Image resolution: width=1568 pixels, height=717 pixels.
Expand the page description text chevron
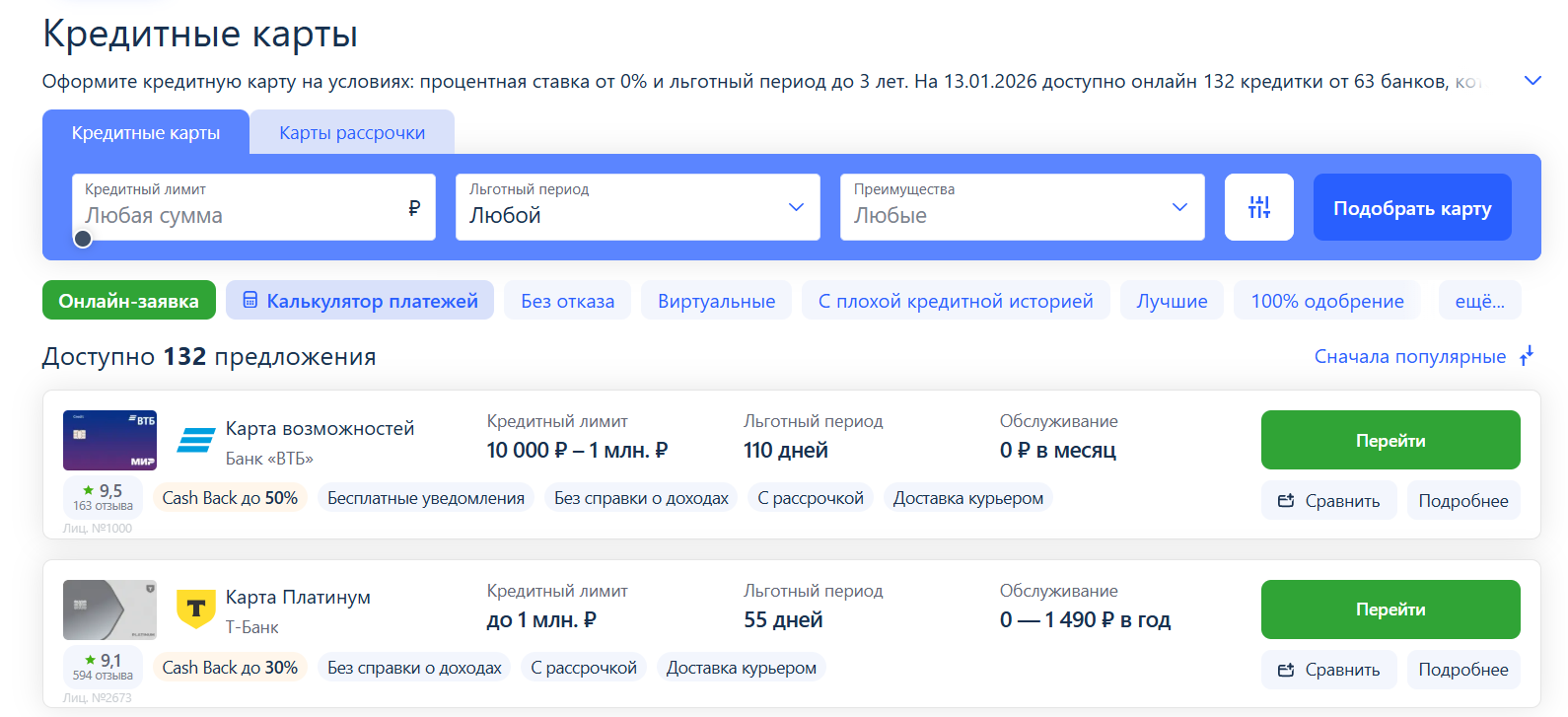tap(1532, 81)
